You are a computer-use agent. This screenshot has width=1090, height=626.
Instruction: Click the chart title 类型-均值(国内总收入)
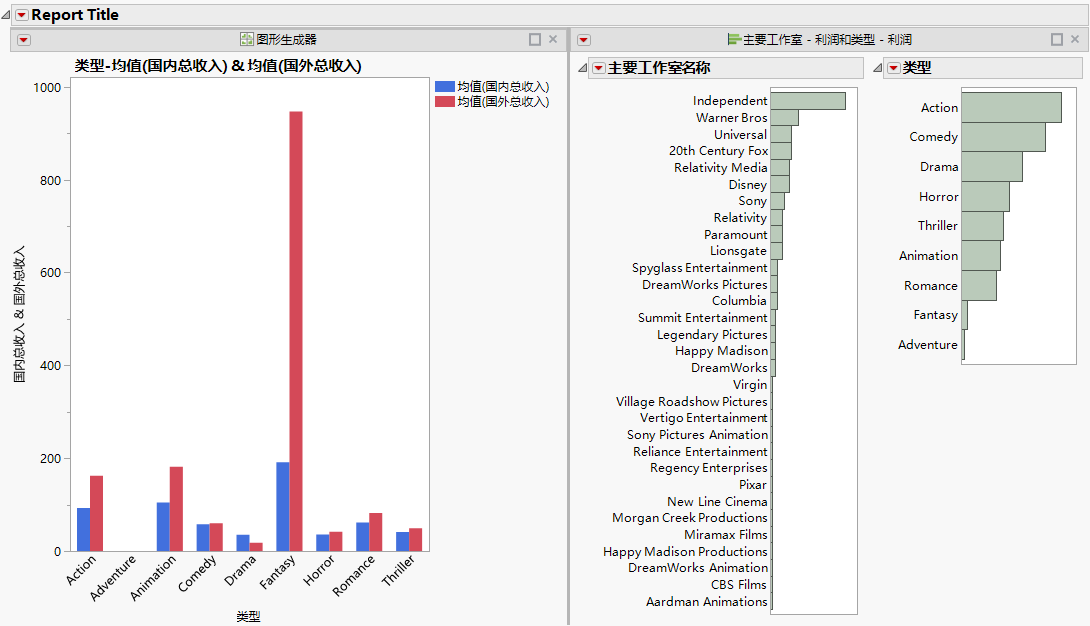tap(218, 66)
